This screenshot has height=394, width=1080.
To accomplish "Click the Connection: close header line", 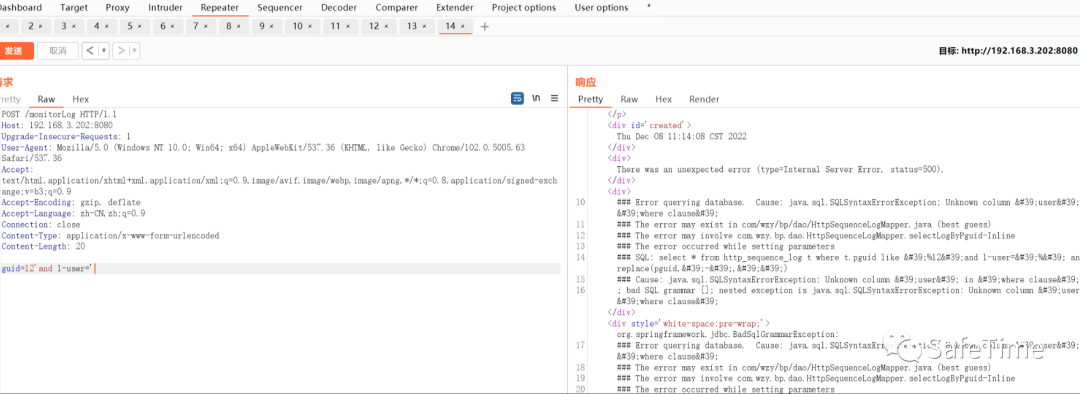I will tap(41, 225).
